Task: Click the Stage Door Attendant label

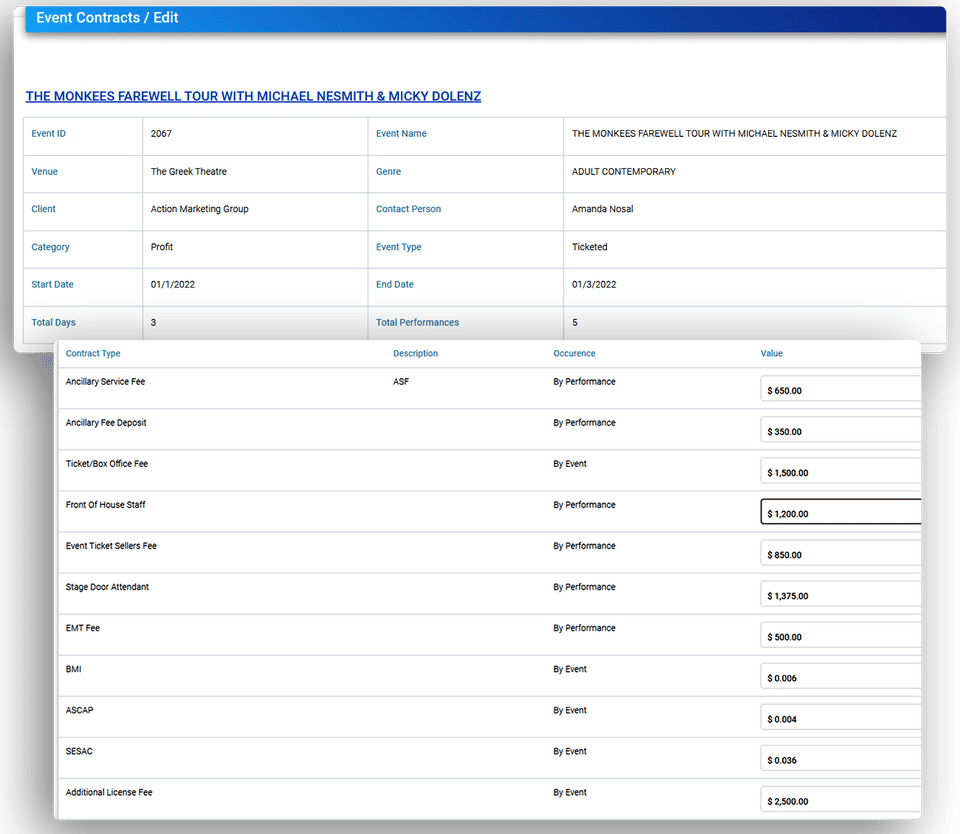Action: point(107,587)
